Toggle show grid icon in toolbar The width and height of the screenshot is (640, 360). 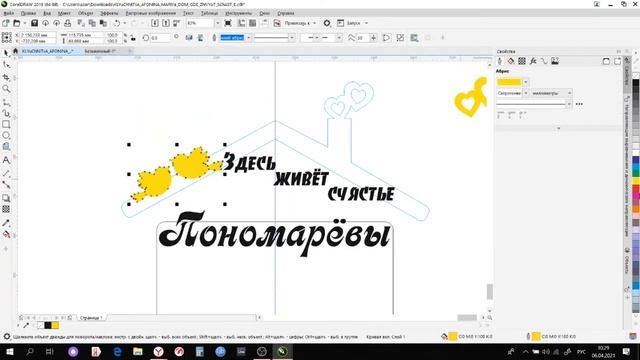tap(253, 23)
